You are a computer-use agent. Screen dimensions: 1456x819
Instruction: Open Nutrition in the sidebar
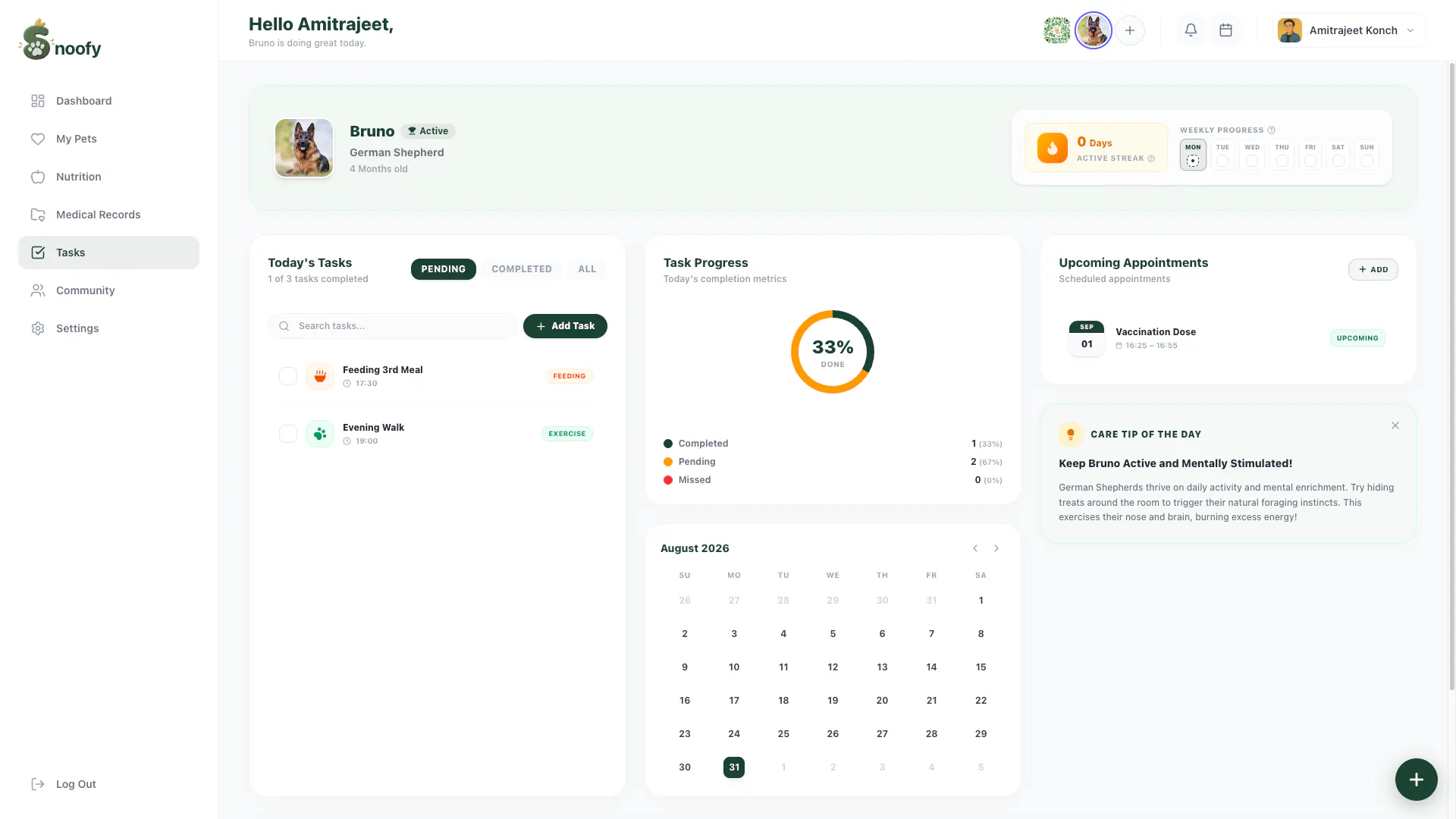tap(108, 177)
